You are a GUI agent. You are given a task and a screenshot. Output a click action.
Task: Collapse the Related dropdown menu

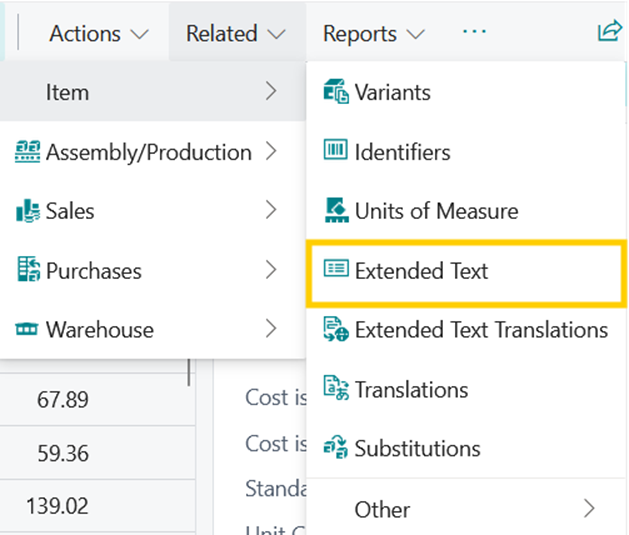236,33
